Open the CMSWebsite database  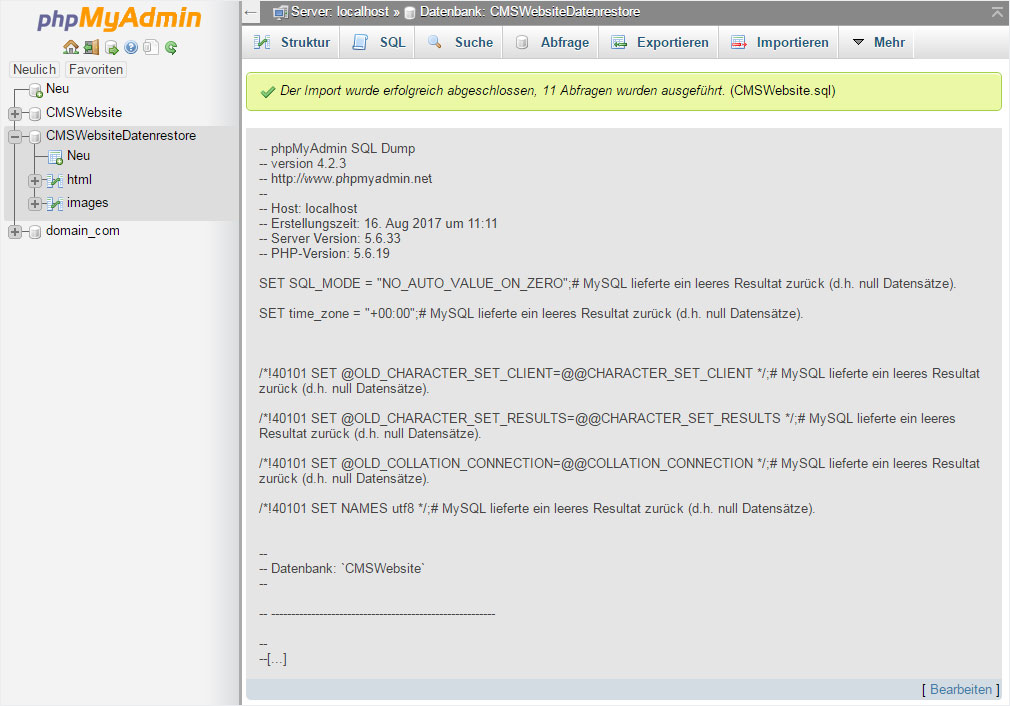click(84, 112)
